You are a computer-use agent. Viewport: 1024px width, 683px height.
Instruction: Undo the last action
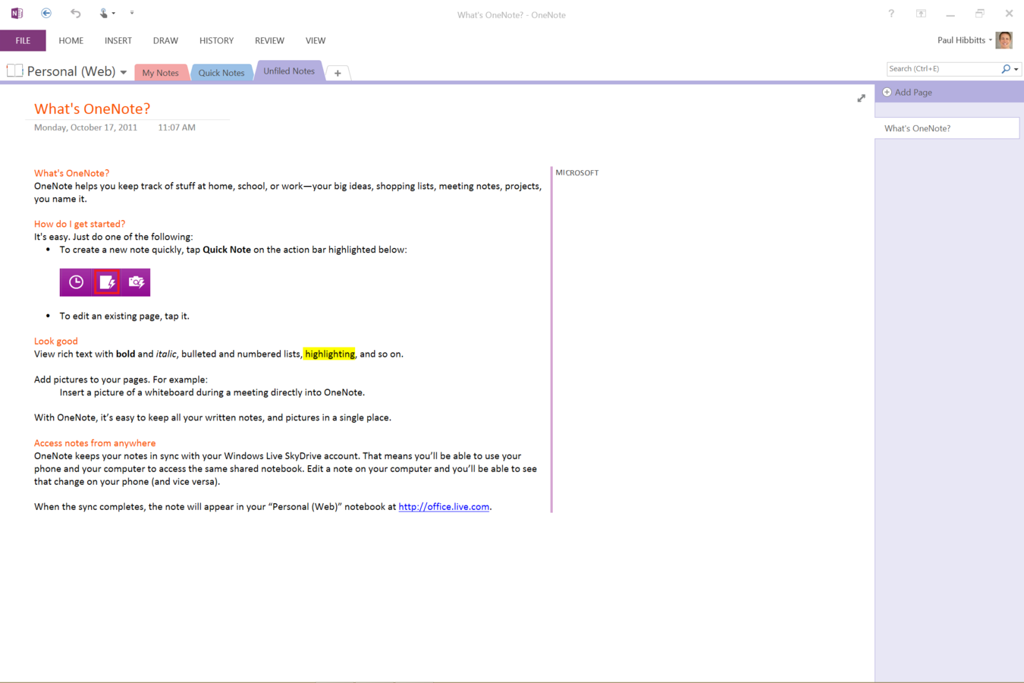coord(76,13)
